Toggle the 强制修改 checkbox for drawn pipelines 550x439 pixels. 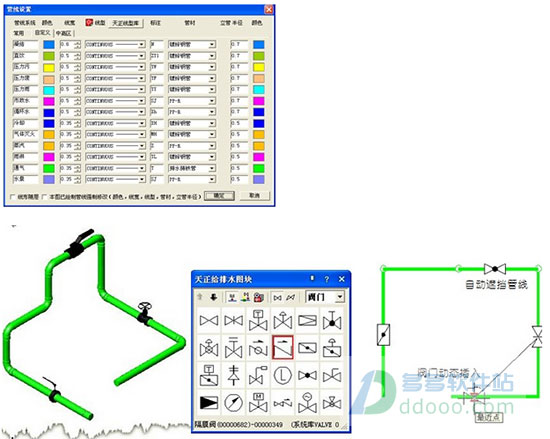44,197
